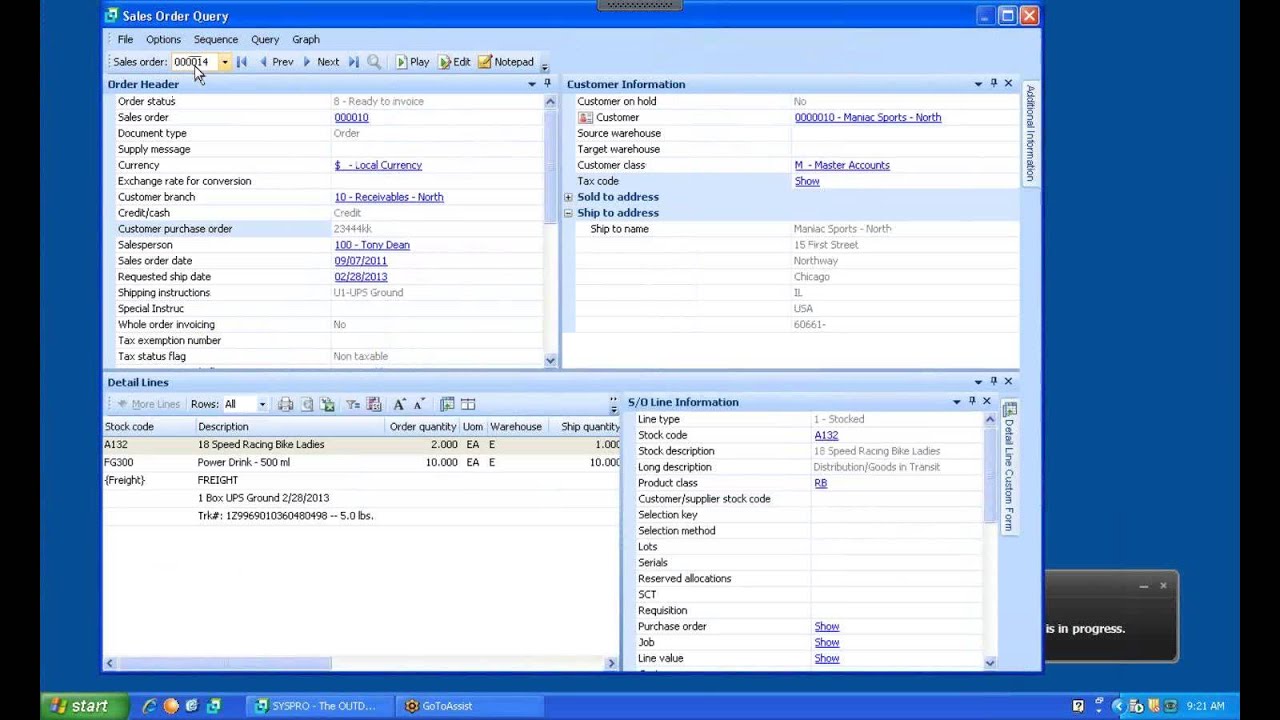Jump to the first sales order record
This screenshot has height=720, width=1280.
pyautogui.click(x=242, y=62)
